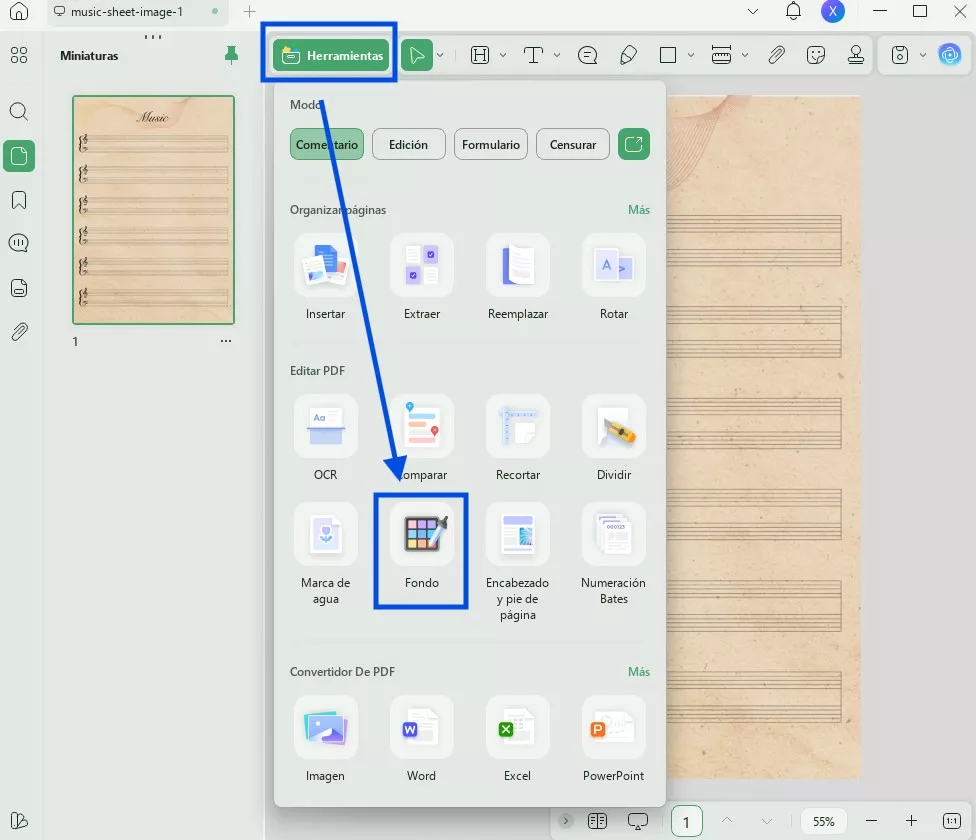The height and width of the screenshot is (840, 976).
Task: Open the sticker tool
Action: pyautogui.click(x=815, y=55)
